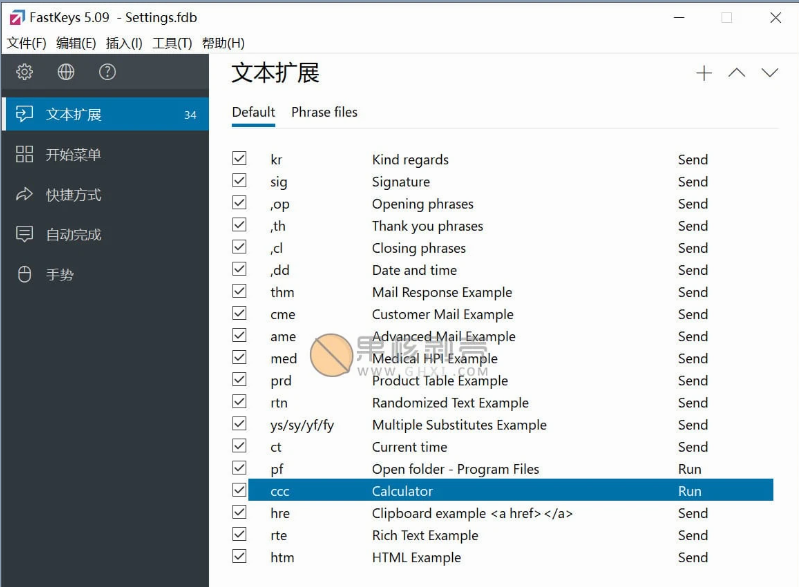Move item down with down chevron
Image resolution: width=799 pixels, height=587 pixels.
(x=770, y=73)
